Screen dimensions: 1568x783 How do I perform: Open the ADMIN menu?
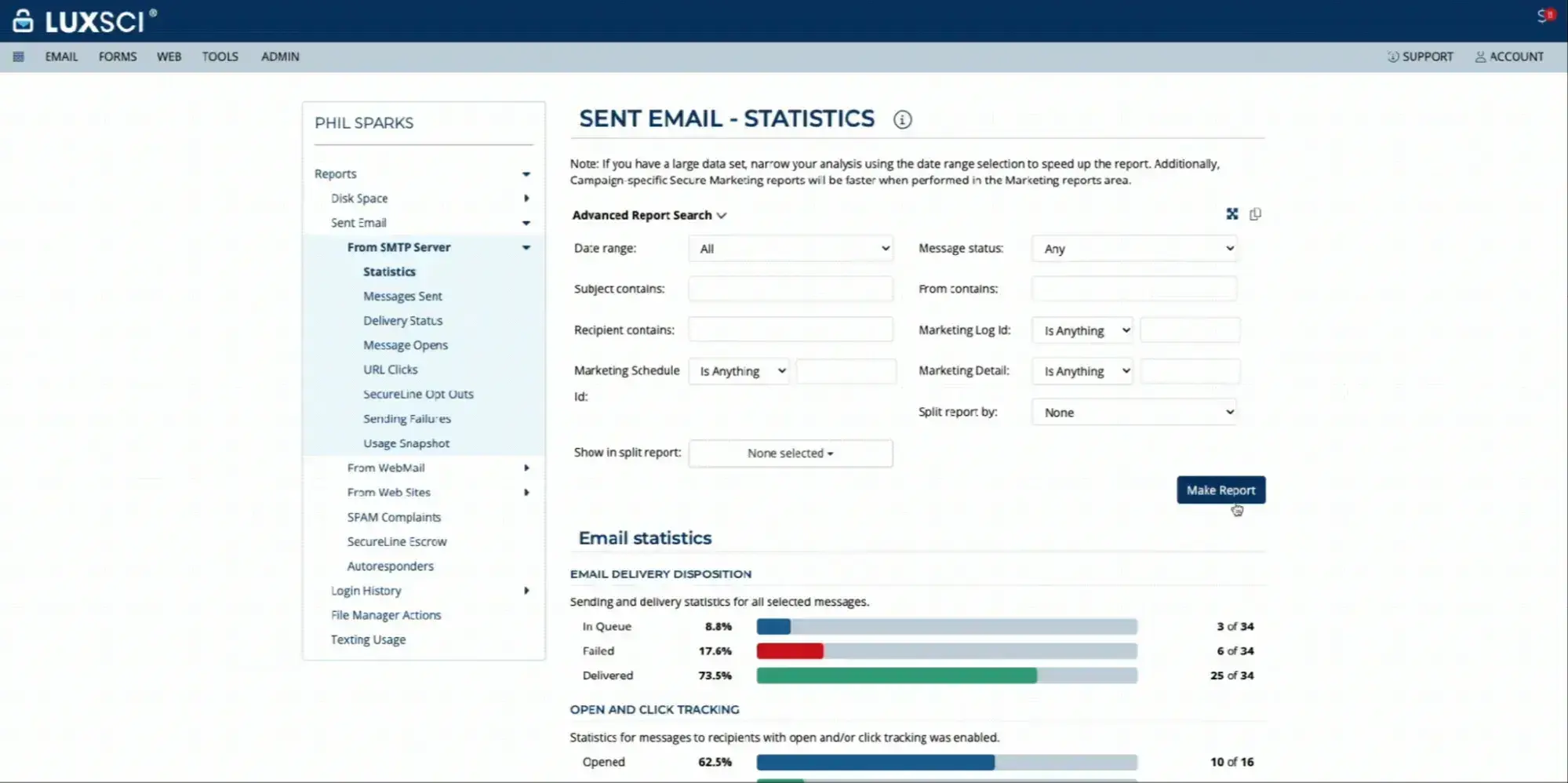click(280, 56)
